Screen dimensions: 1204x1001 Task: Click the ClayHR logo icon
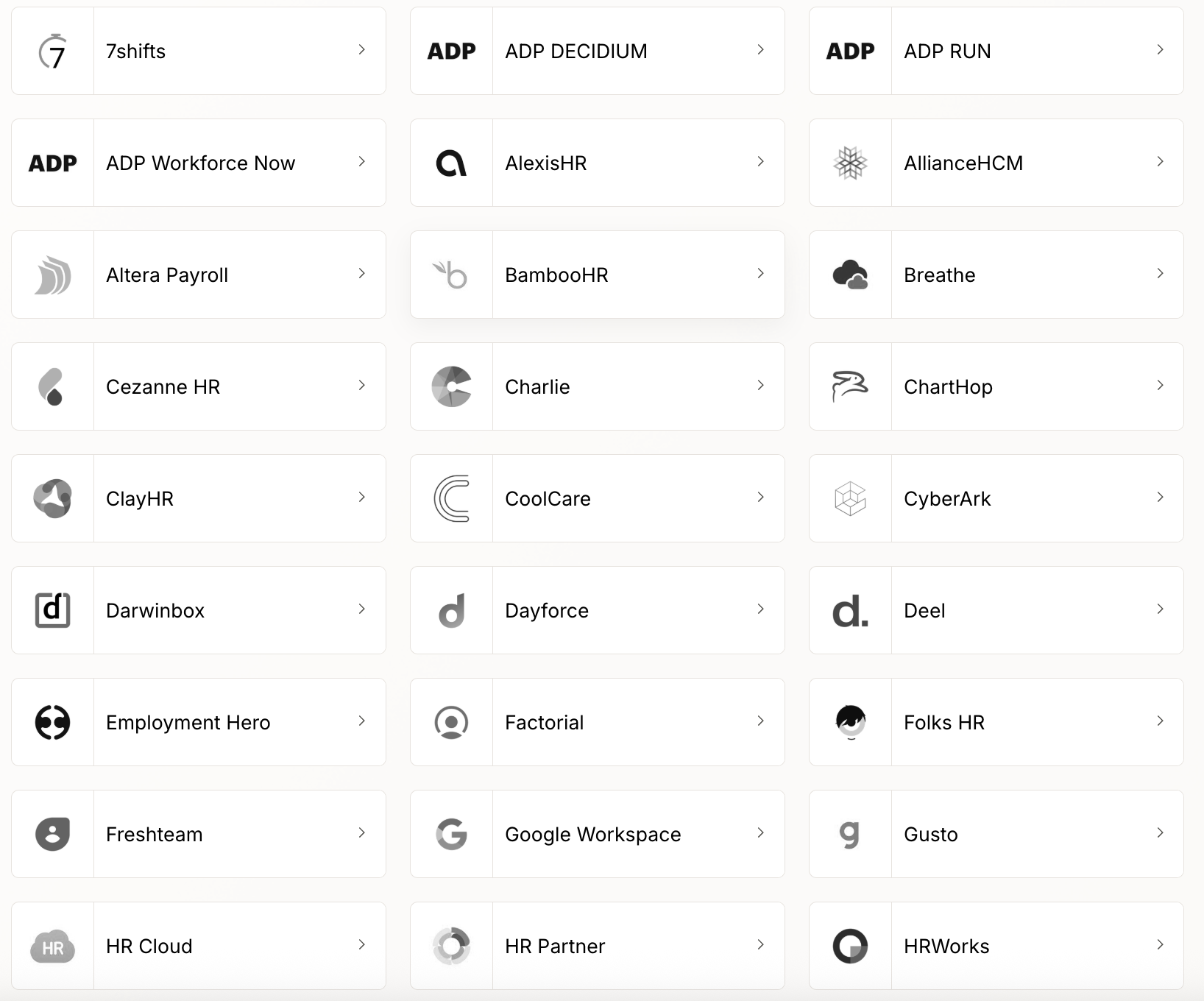click(x=52, y=499)
